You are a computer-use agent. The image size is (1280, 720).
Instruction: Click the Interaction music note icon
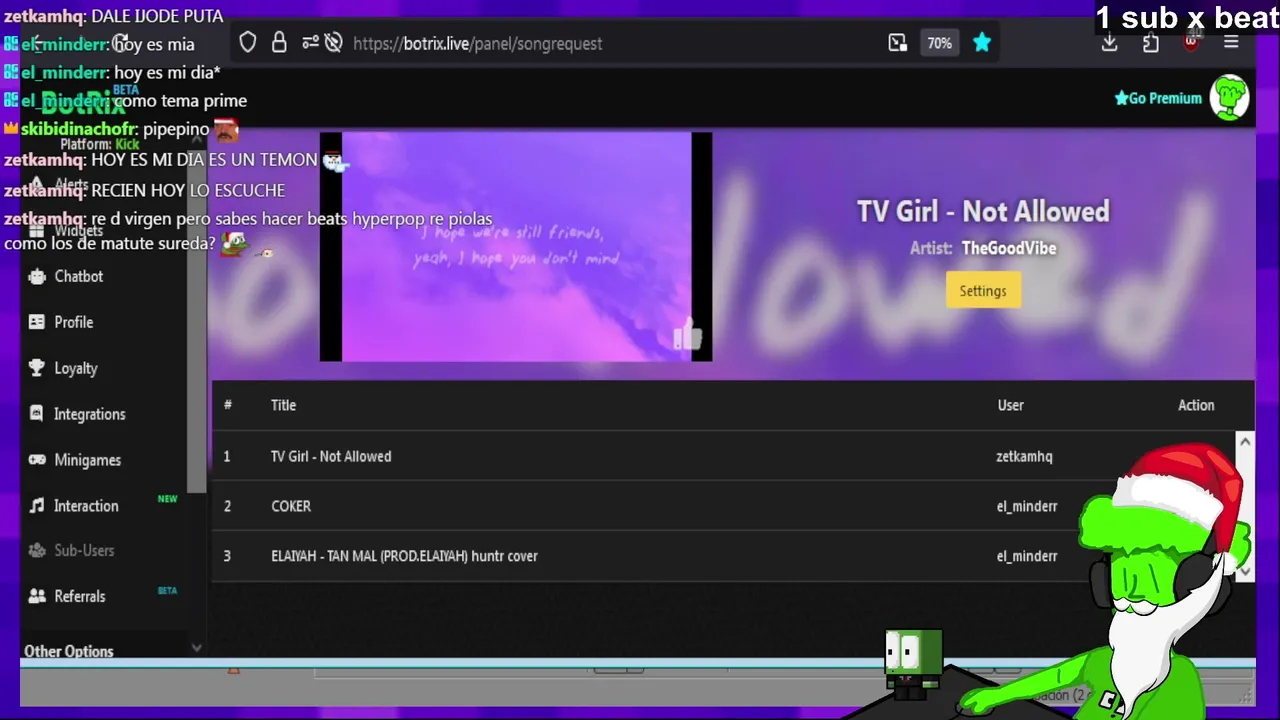pyautogui.click(x=37, y=506)
